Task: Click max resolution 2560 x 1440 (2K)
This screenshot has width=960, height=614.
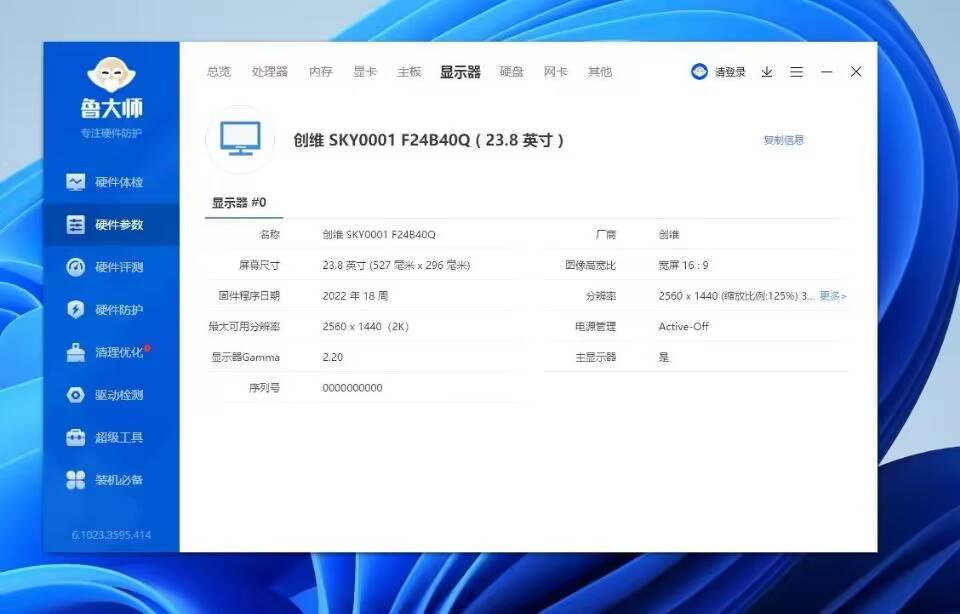Action: pyautogui.click(x=366, y=326)
